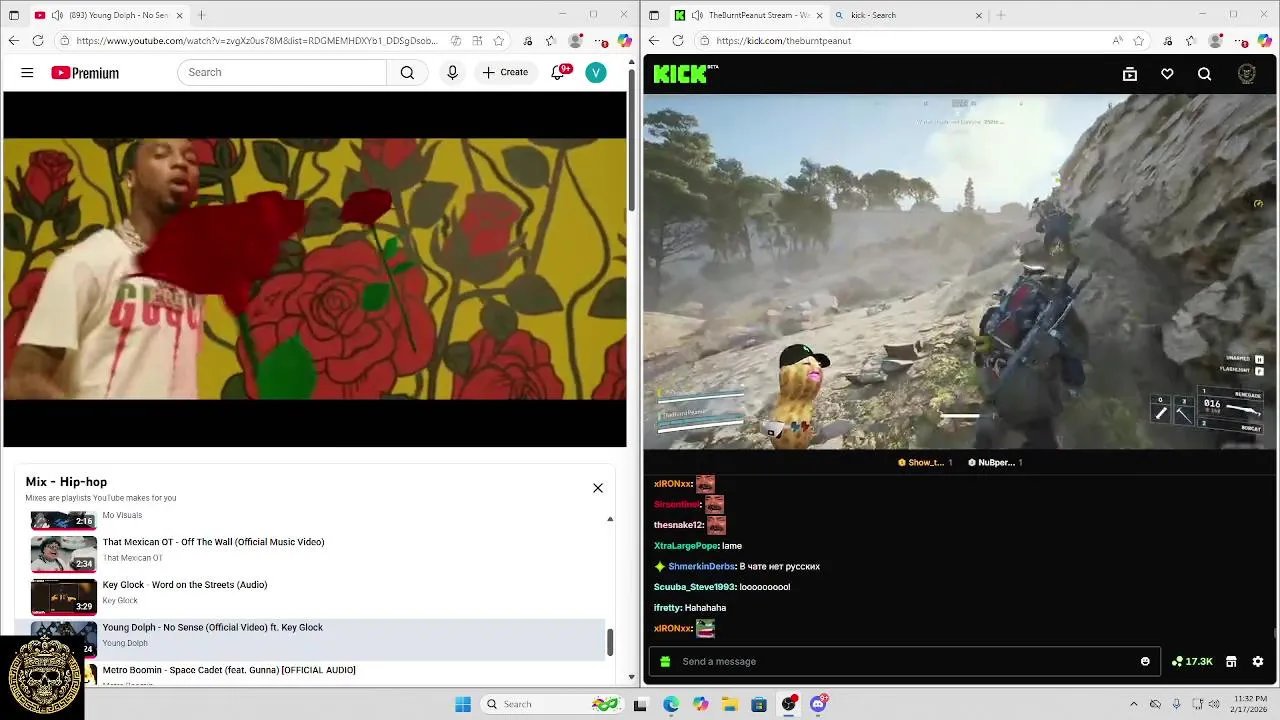Reload the YouTube window page
The width and height of the screenshot is (1280, 720).
pyautogui.click(x=38, y=40)
